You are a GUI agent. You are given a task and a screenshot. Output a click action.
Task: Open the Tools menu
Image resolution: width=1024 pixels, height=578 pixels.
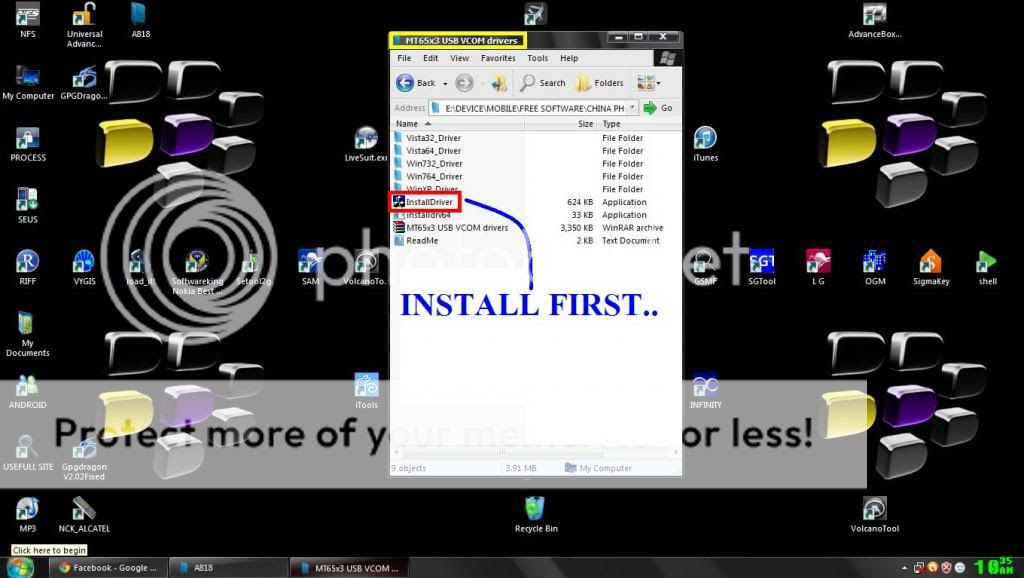[537, 58]
